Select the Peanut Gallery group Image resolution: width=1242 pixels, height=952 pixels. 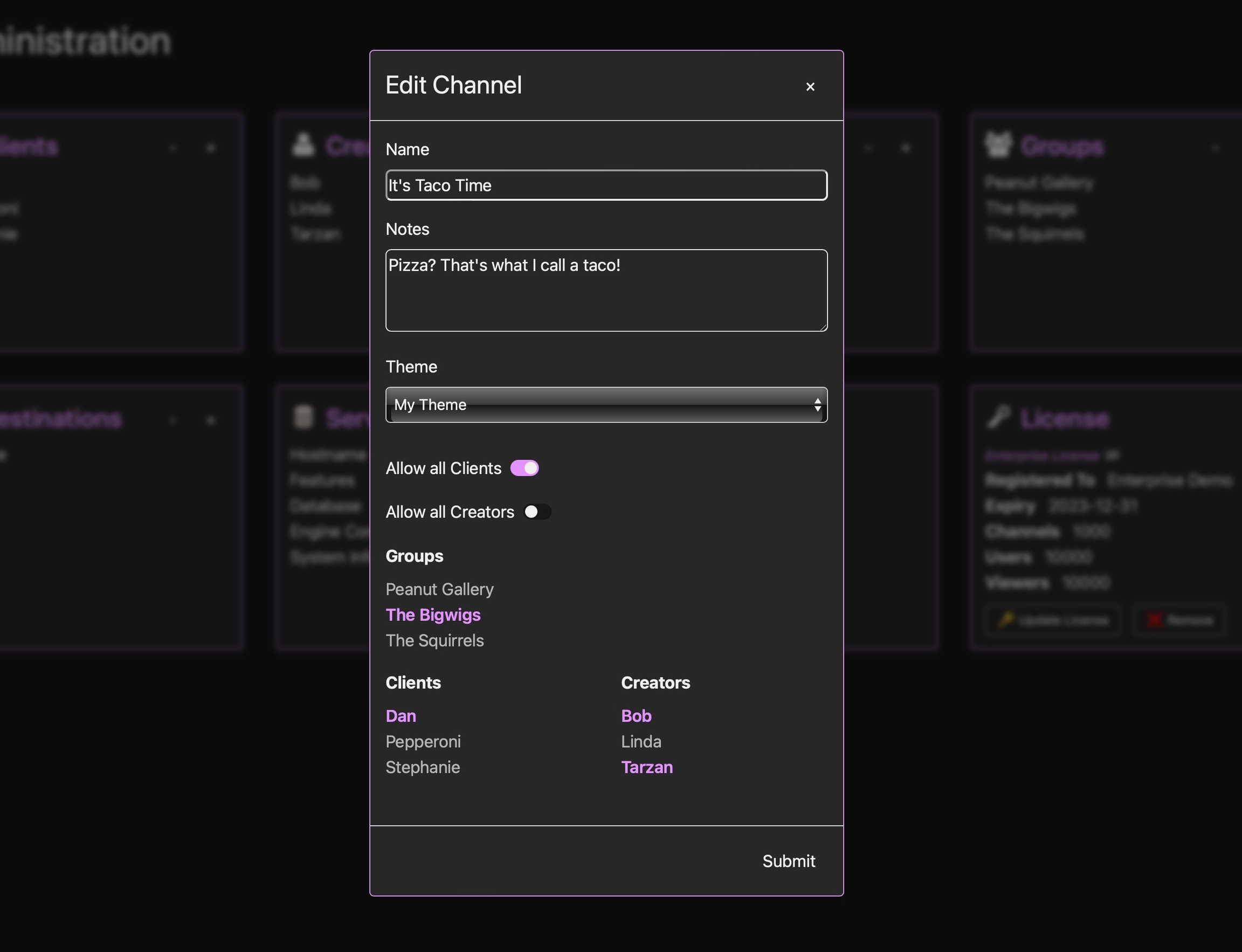click(x=439, y=589)
